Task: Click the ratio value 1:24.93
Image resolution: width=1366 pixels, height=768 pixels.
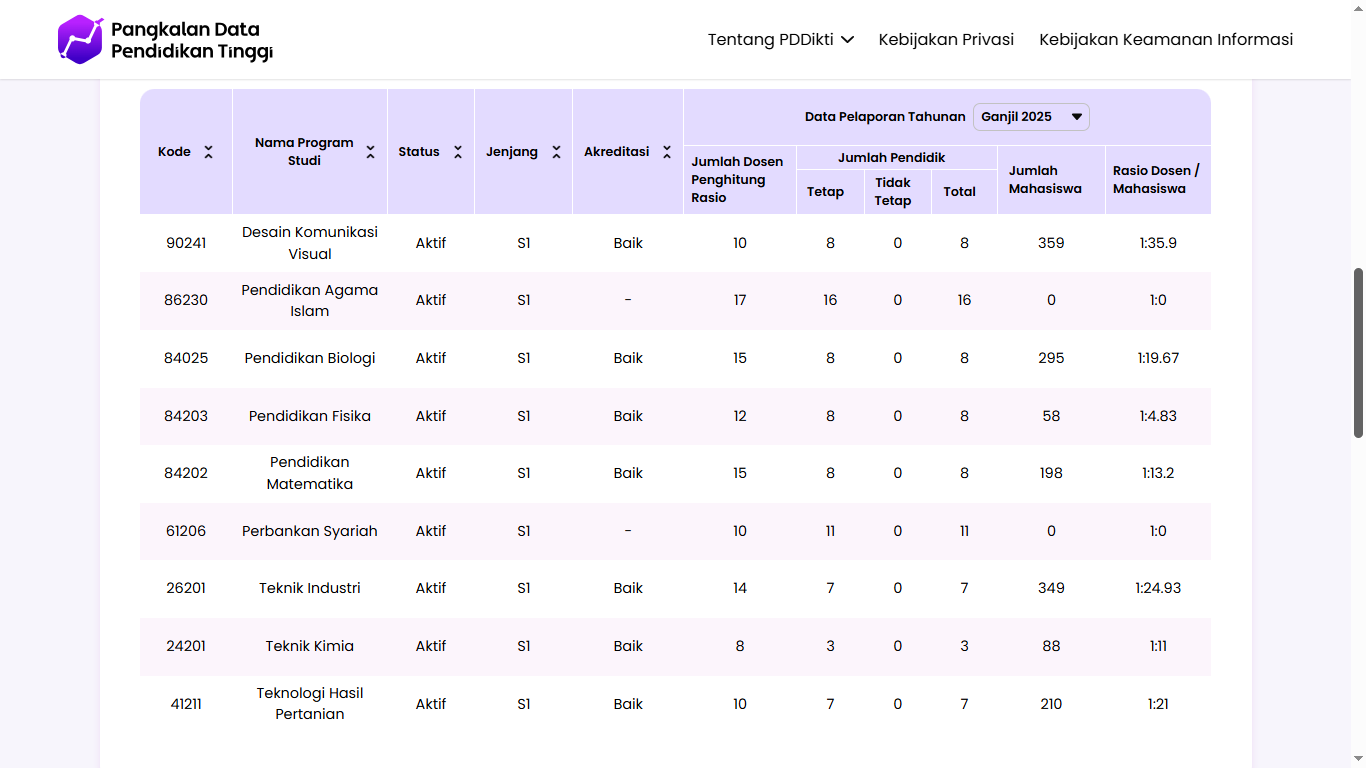Action: pyautogui.click(x=1158, y=588)
